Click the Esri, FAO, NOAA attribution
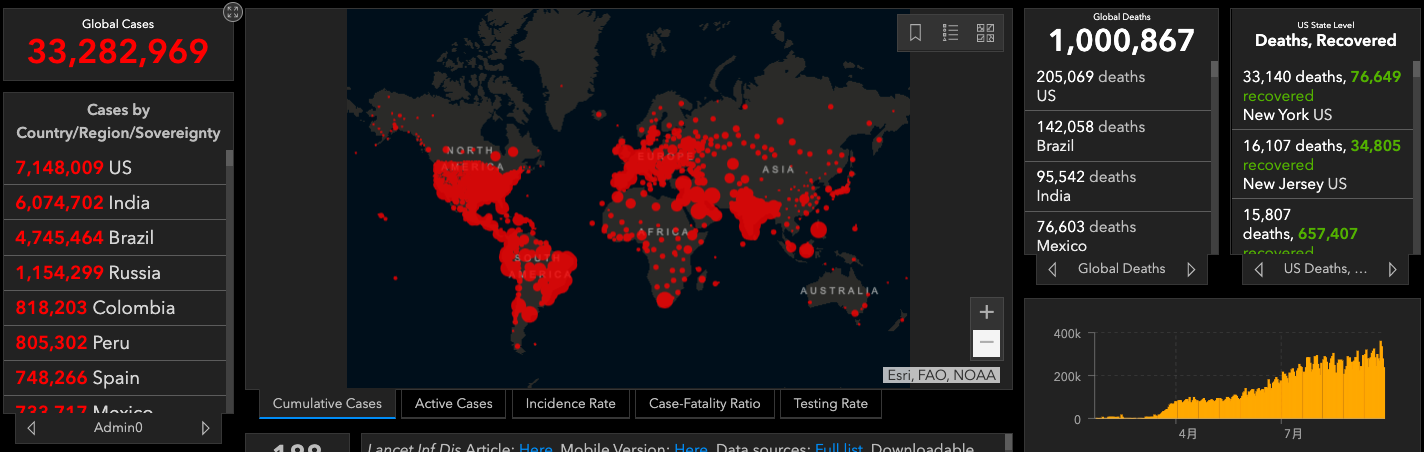Screen dimensions: 1424x452 click(x=941, y=375)
